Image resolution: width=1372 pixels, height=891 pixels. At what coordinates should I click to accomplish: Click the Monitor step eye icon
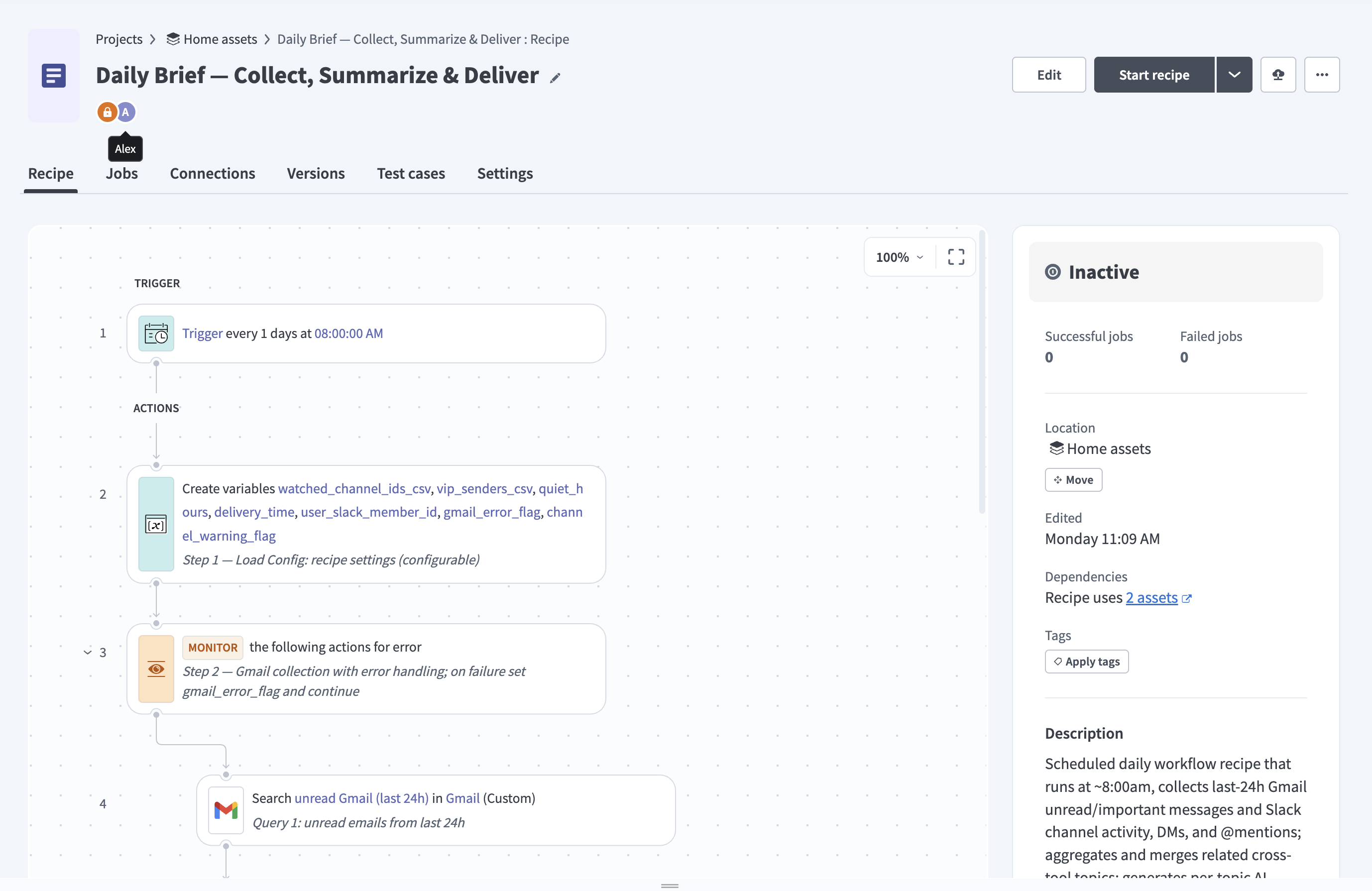click(x=156, y=669)
